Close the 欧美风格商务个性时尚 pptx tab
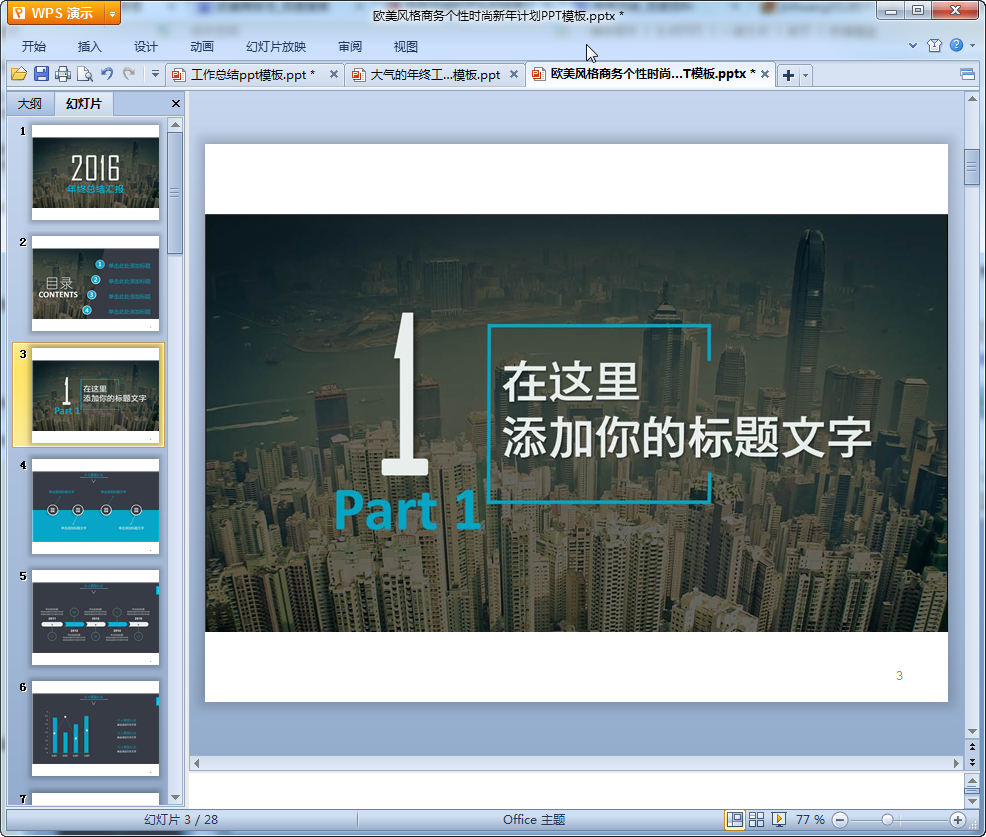The image size is (986, 837). (765, 74)
